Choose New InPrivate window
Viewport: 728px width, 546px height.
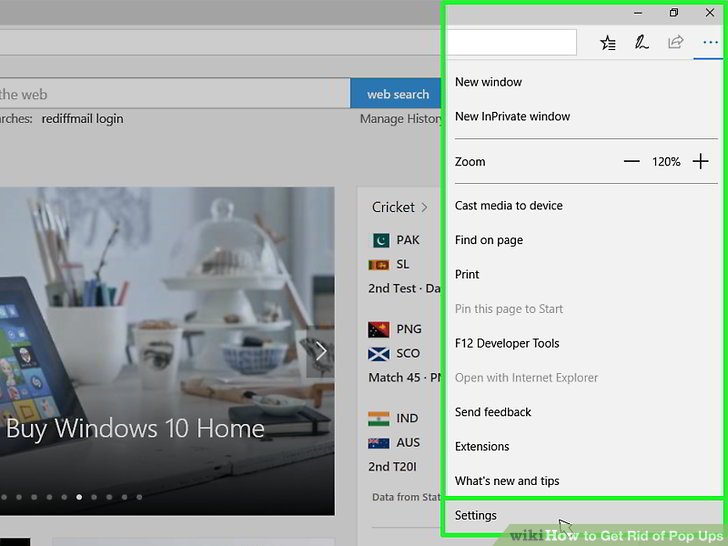coord(513,117)
